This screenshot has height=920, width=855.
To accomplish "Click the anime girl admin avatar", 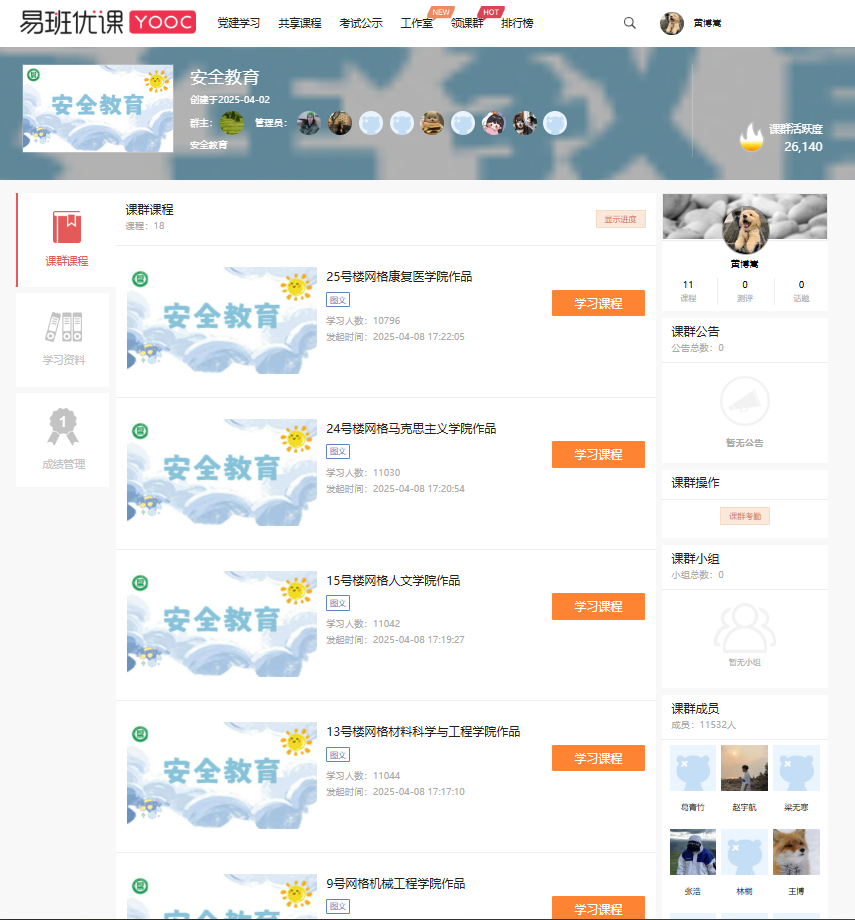I will [x=494, y=123].
